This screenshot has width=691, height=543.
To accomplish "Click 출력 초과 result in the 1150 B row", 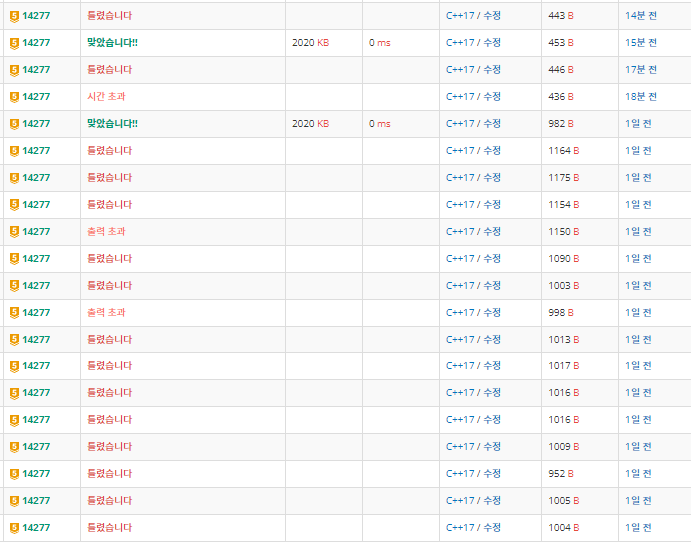I will pyautogui.click(x=106, y=231).
